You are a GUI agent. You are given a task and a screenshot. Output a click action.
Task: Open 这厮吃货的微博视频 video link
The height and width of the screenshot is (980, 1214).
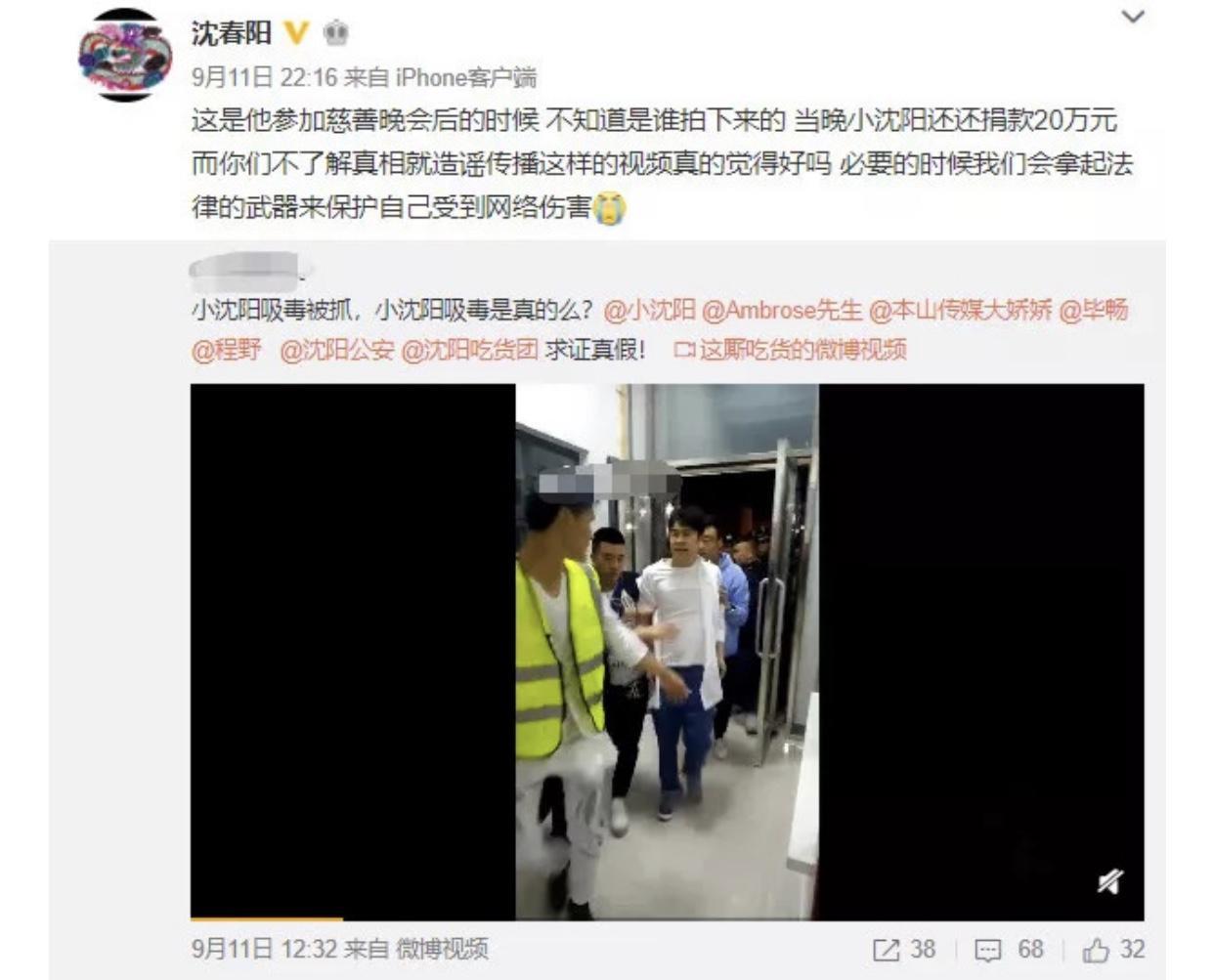(791, 350)
